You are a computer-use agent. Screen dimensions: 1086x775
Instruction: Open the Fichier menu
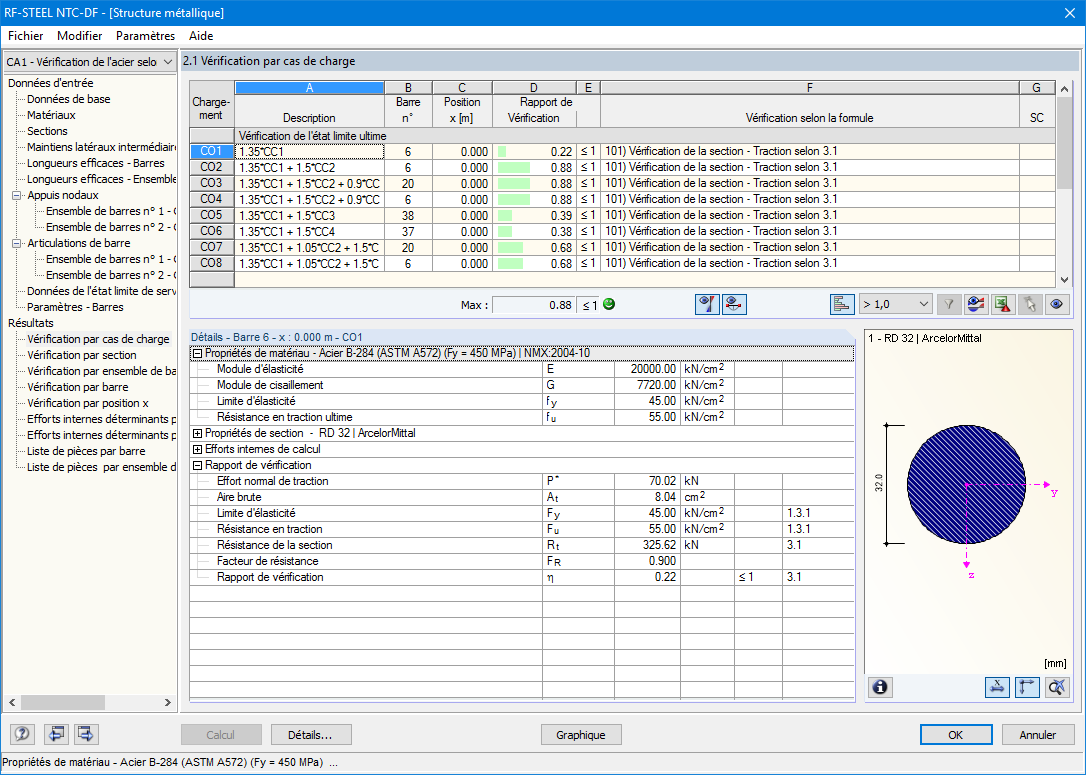coord(26,36)
